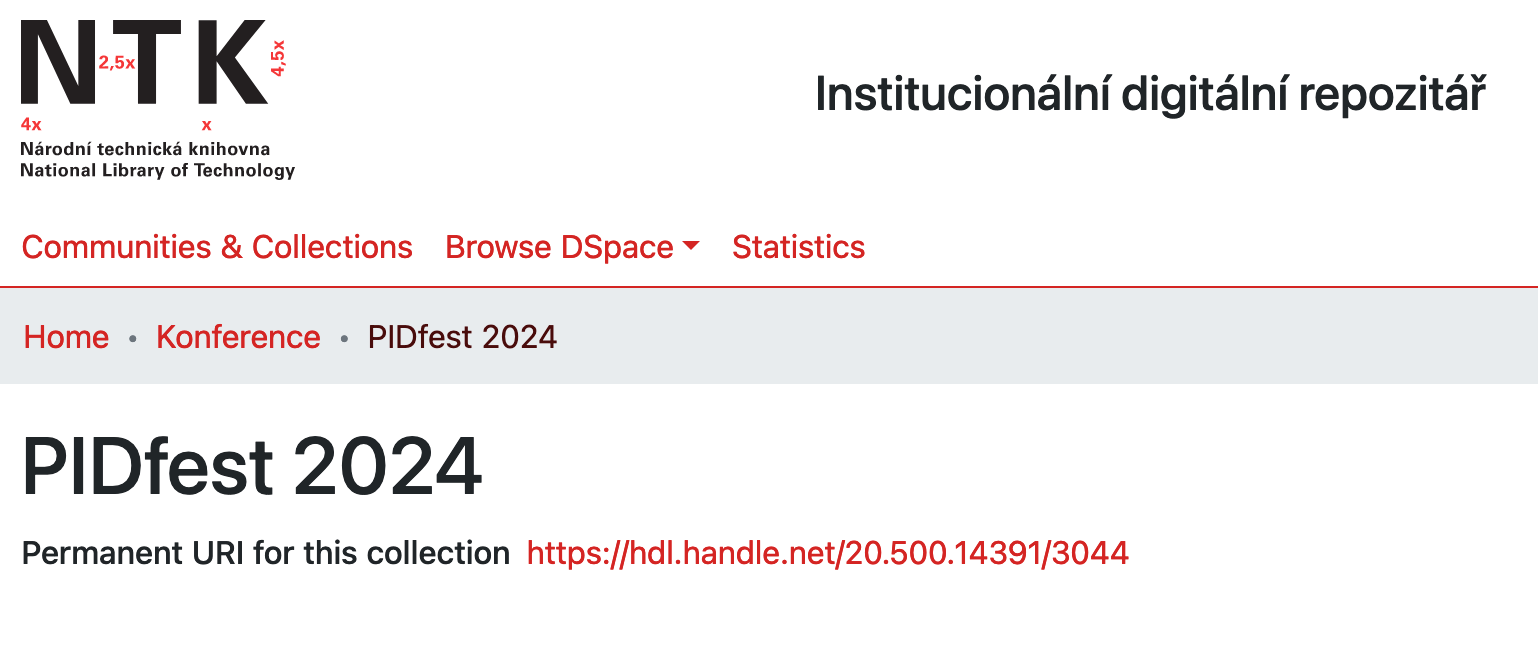Click the red 2,5x label in the logo
The height and width of the screenshot is (648, 1538).
[116, 62]
